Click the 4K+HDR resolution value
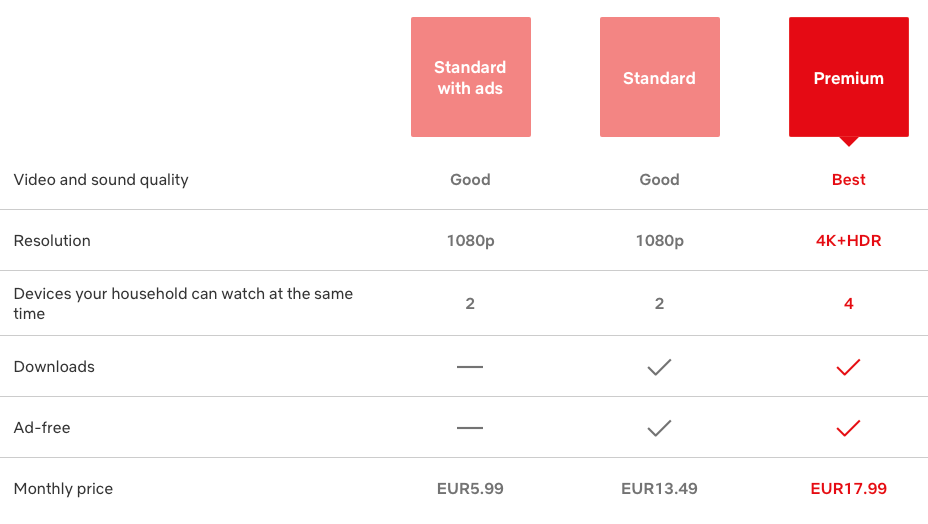Image resolution: width=928 pixels, height=524 pixels. pyautogui.click(x=848, y=241)
